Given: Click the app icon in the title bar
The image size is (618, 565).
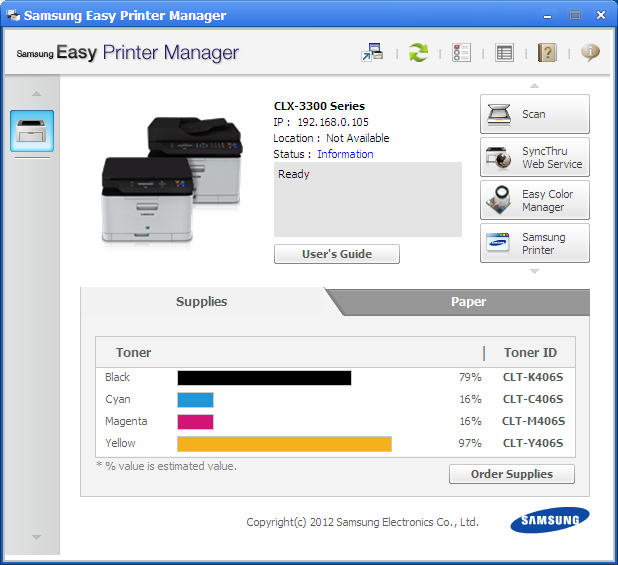Looking at the screenshot, I should (13, 15).
